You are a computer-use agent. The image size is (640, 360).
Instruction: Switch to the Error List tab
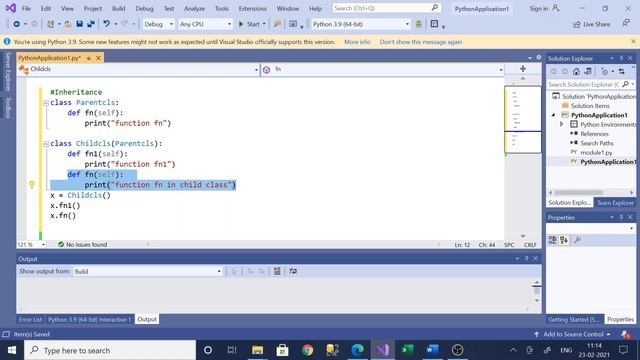[x=30, y=319]
